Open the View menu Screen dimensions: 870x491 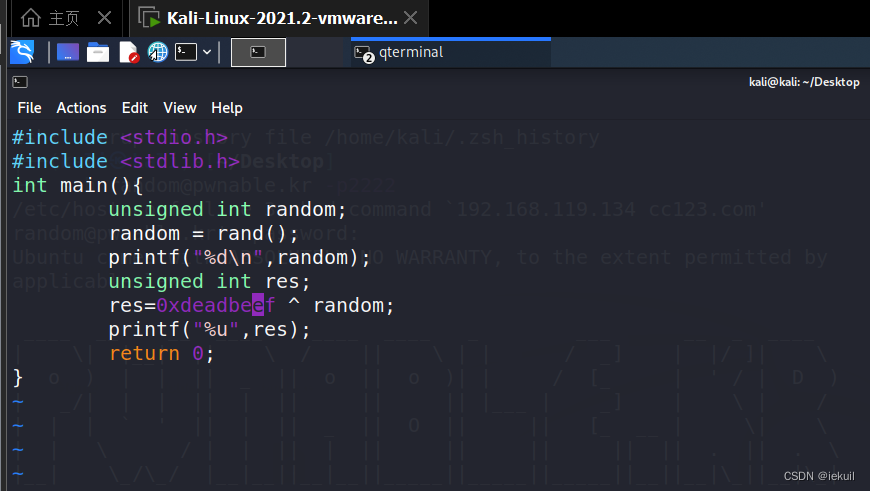(180, 108)
